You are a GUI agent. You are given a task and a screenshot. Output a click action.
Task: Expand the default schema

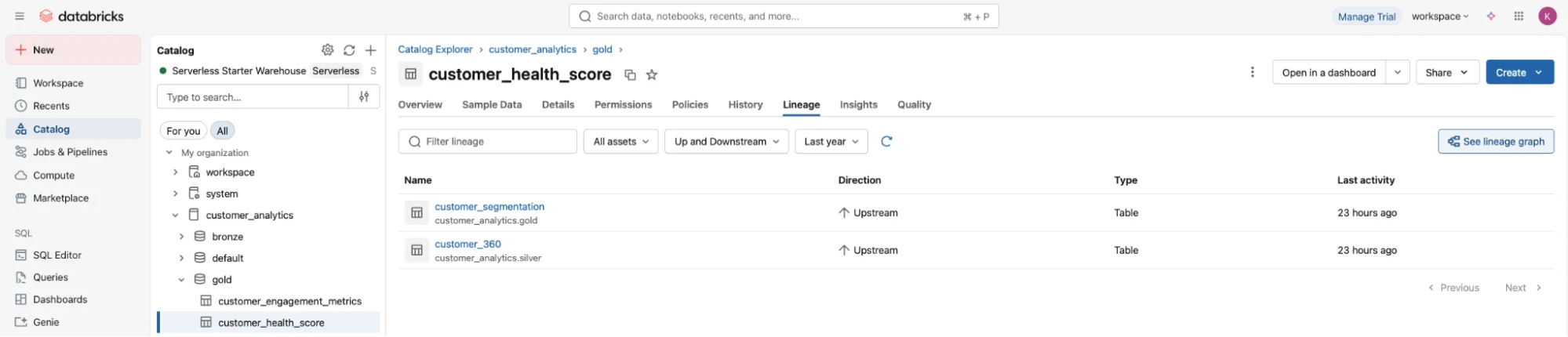[x=181, y=258]
